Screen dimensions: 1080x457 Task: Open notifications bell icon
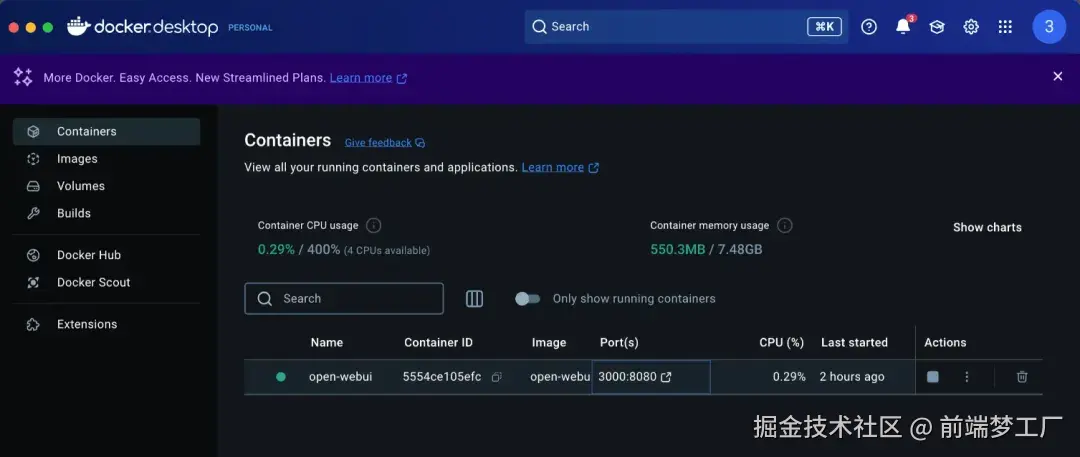pyautogui.click(x=903, y=27)
